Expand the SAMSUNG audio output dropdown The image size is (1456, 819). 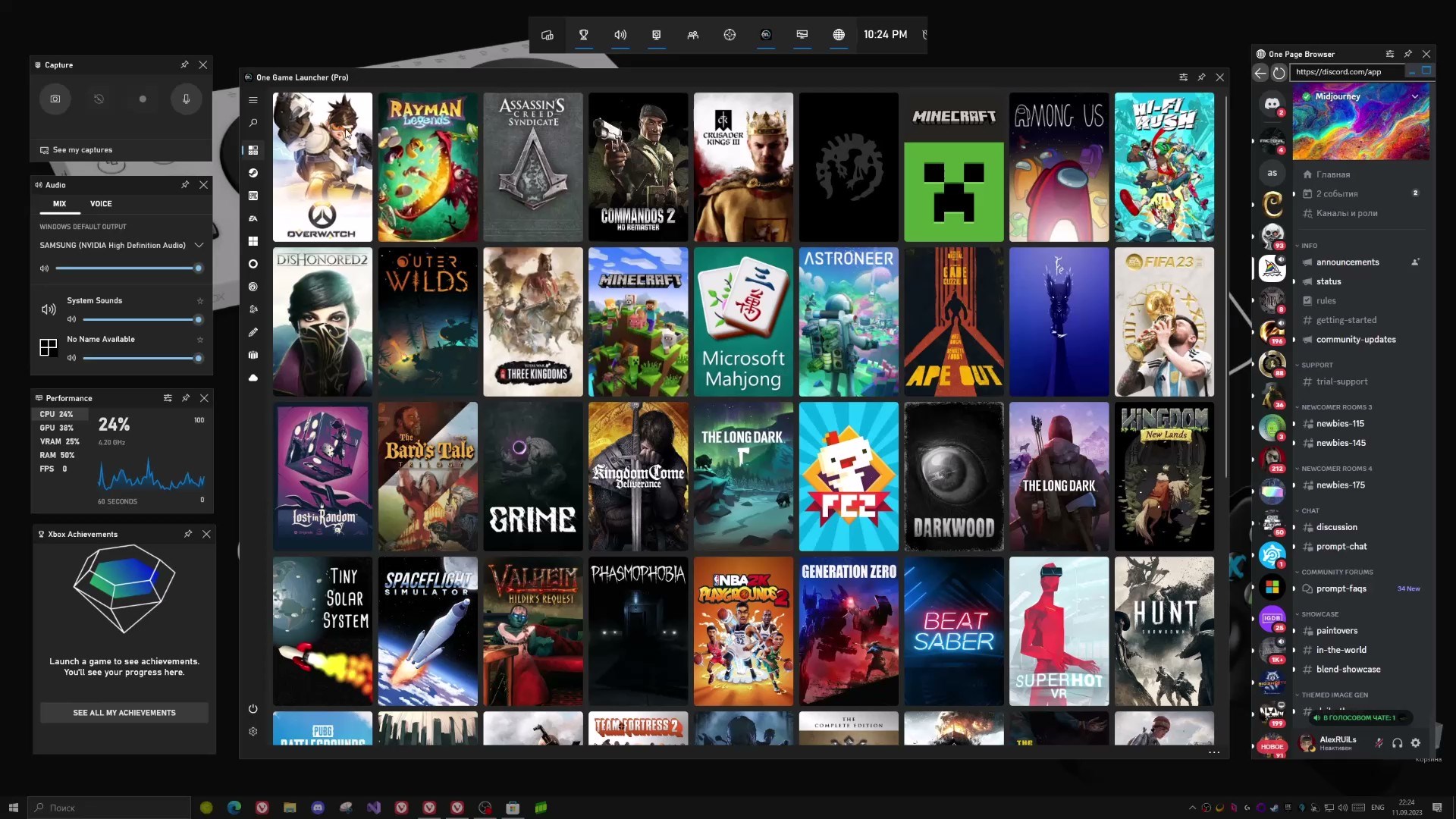pyautogui.click(x=199, y=245)
